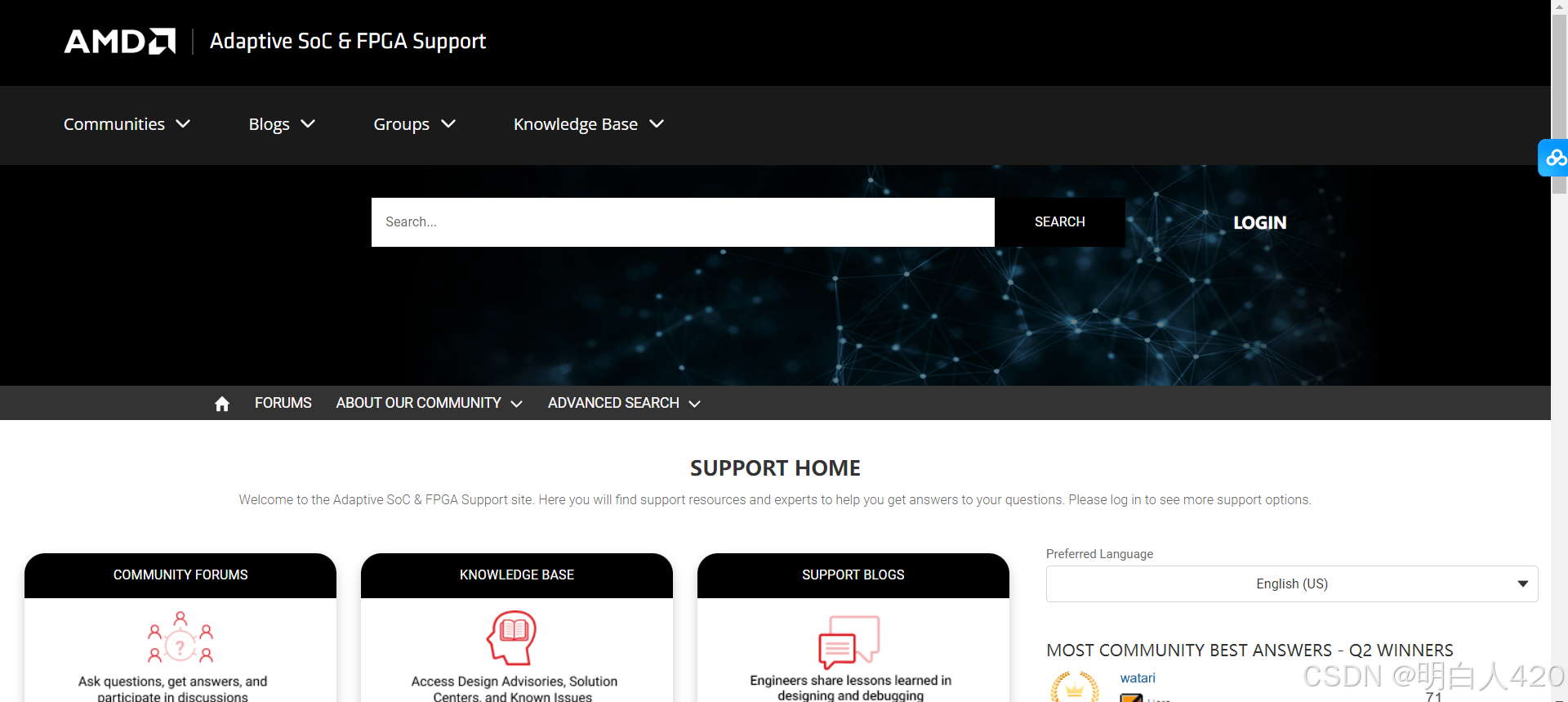The image size is (1568, 702).
Task: Open the Community Forums card header
Action: 180,575
